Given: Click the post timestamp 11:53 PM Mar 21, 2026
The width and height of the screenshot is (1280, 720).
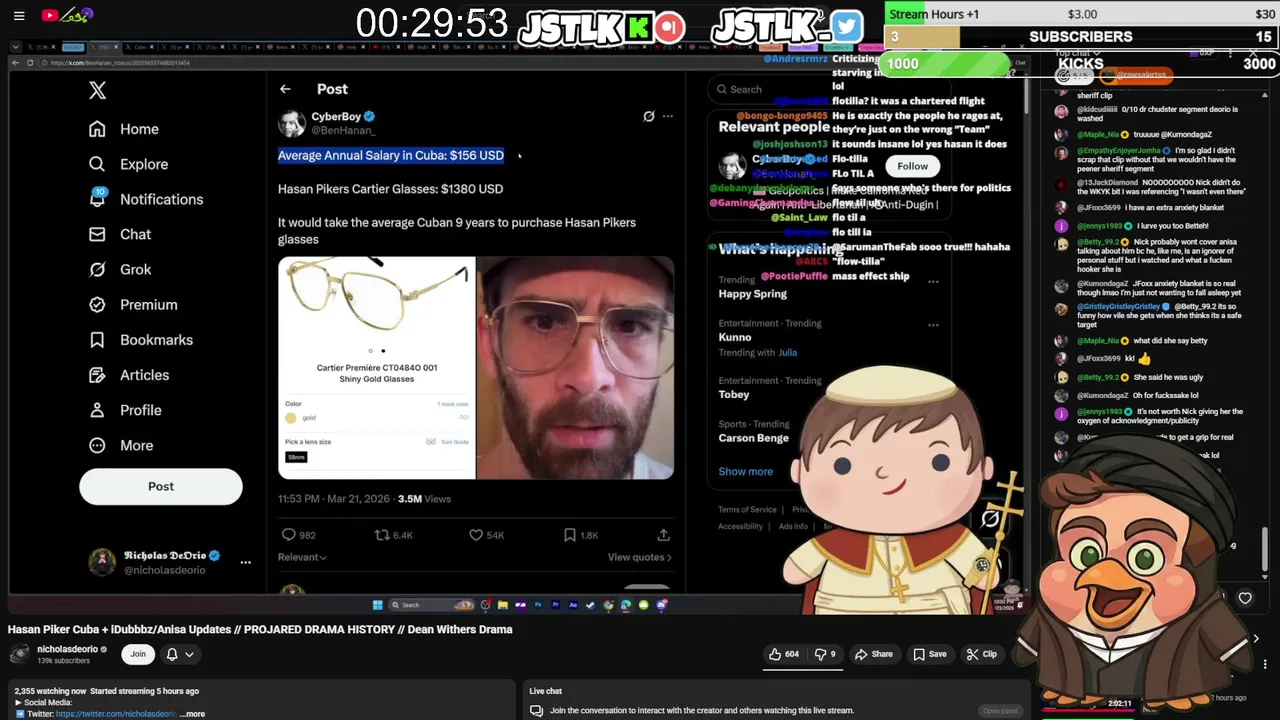Looking at the screenshot, I should pyautogui.click(x=335, y=499).
